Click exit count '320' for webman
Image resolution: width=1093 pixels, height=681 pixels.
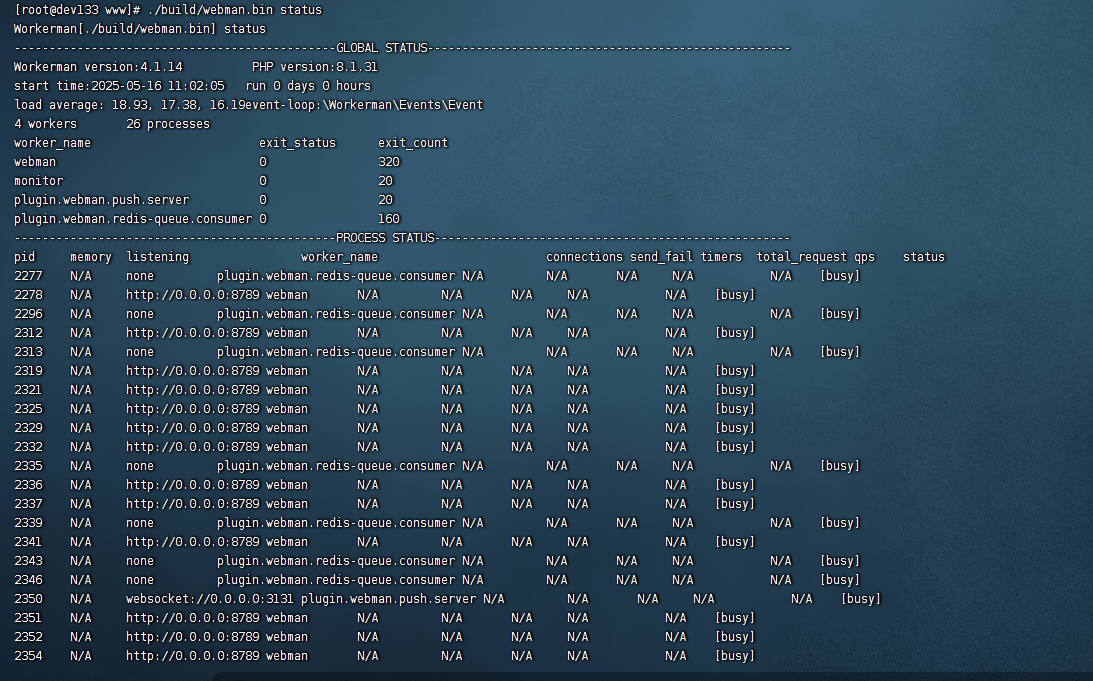pyautogui.click(x=389, y=162)
